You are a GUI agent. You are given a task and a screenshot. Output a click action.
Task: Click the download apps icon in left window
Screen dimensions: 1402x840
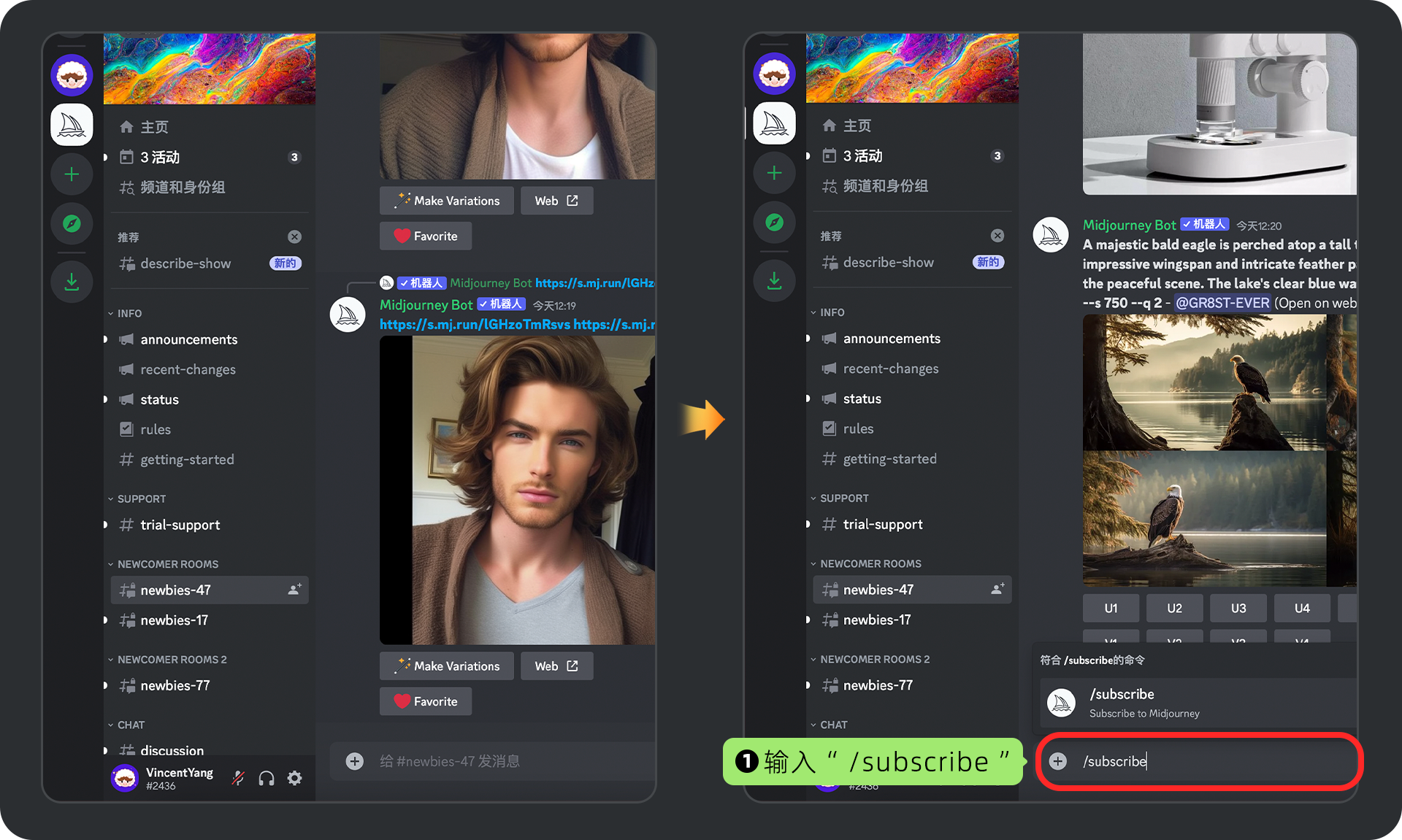click(72, 281)
